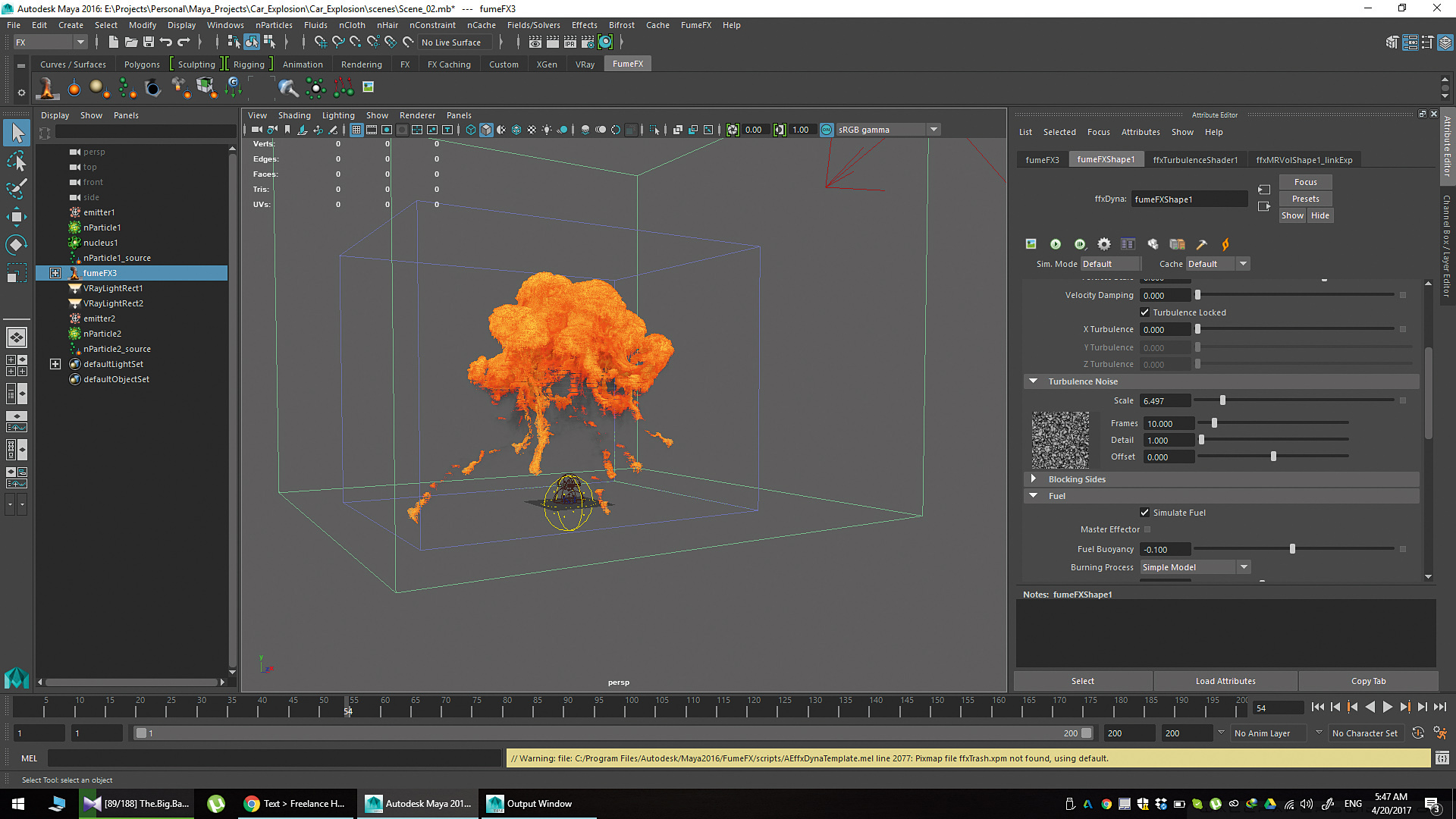Toggle Master Effector checkbox
Image resolution: width=1456 pixels, height=819 pixels.
pyautogui.click(x=1147, y=529)
